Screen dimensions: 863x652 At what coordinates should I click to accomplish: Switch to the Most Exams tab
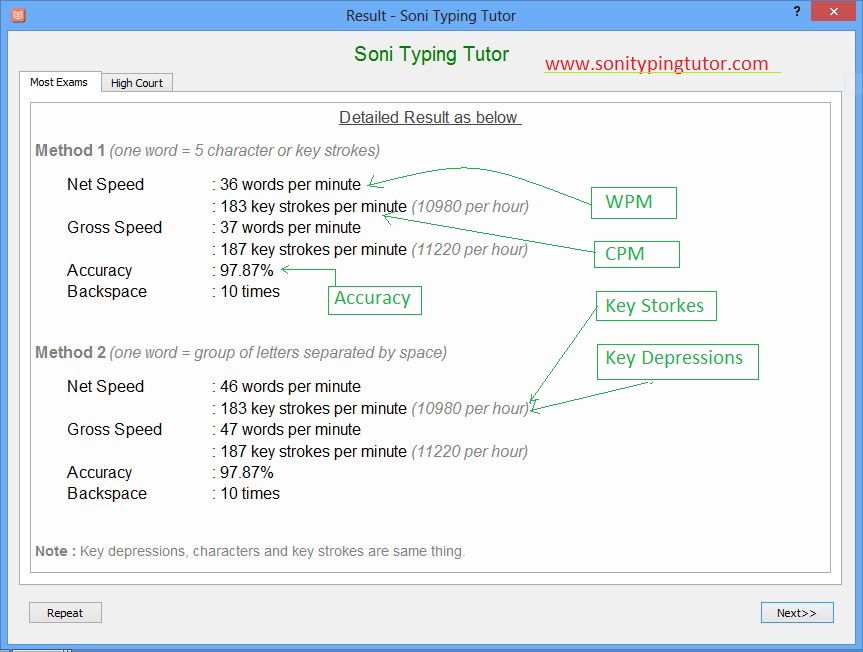tap(59, 82)
